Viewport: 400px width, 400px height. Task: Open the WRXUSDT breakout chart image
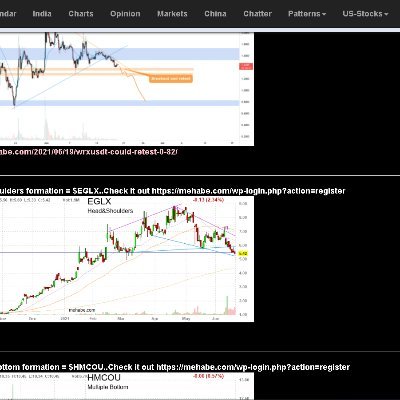click(x=127, y=89)
